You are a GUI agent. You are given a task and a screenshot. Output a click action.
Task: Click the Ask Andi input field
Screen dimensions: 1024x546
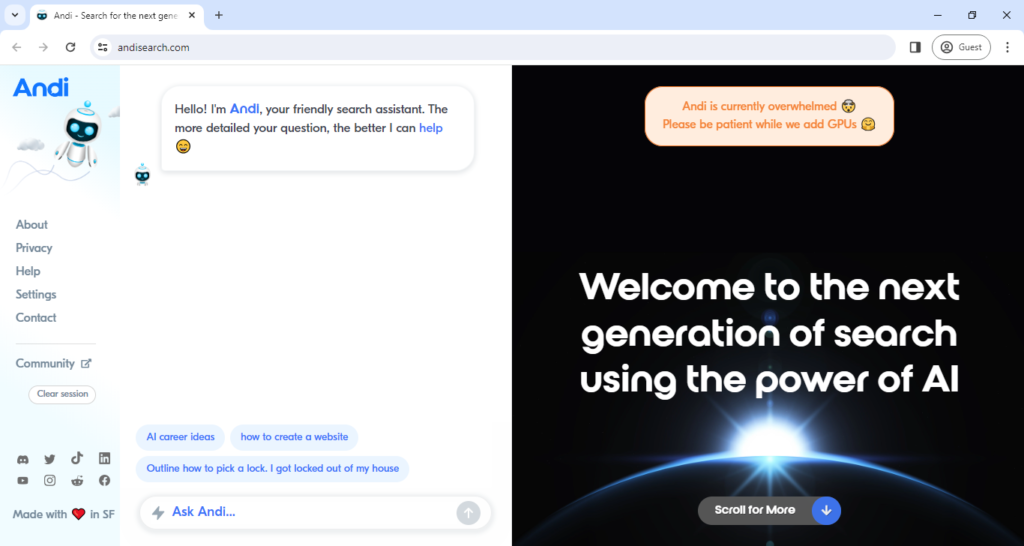[x=300, y=512]
